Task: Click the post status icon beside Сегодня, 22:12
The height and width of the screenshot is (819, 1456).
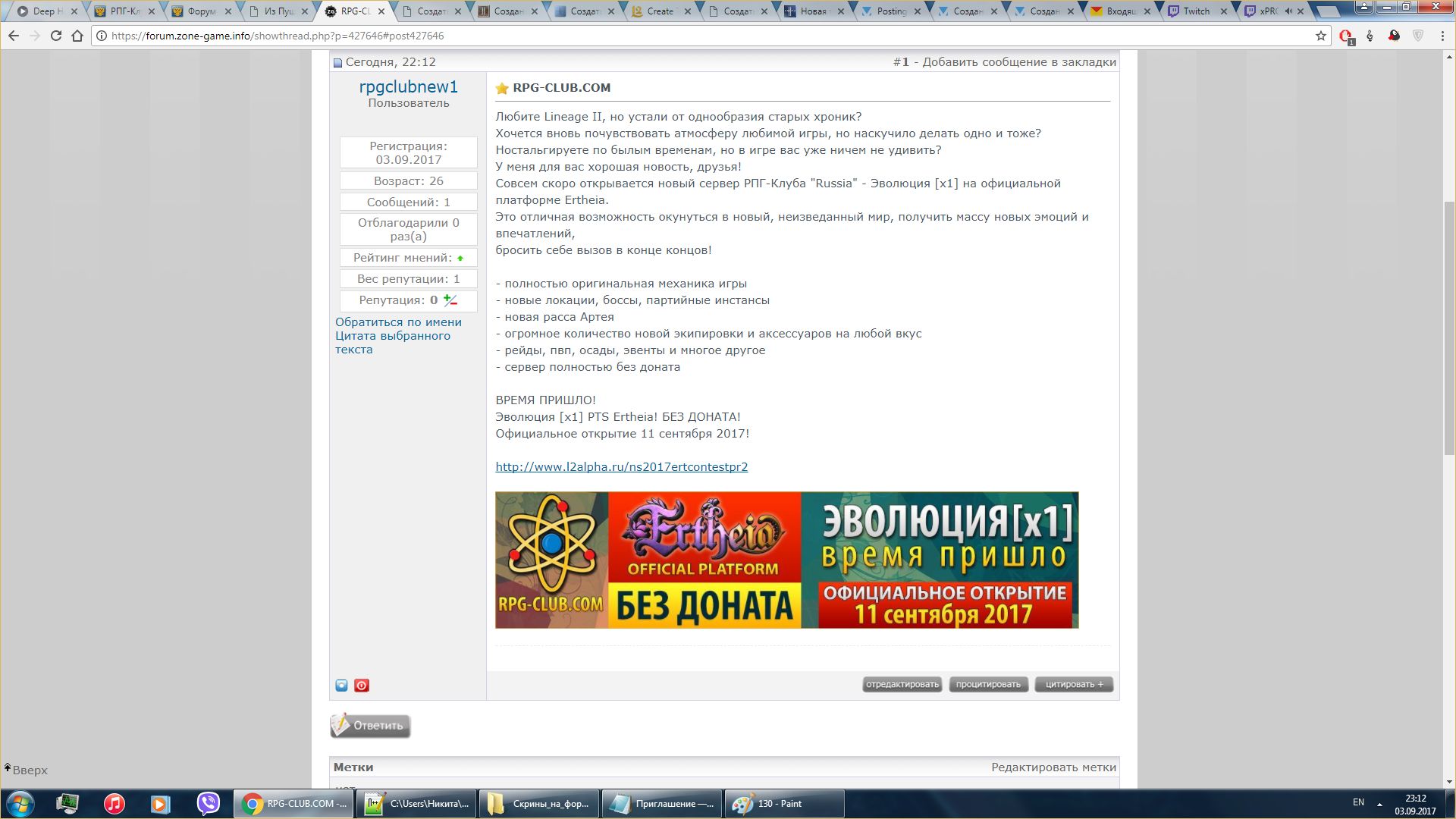Action: click(x=338, y=63)
